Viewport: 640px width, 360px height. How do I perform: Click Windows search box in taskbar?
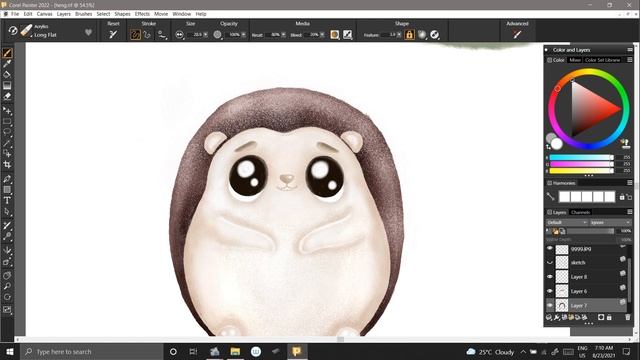coord(91,351)
